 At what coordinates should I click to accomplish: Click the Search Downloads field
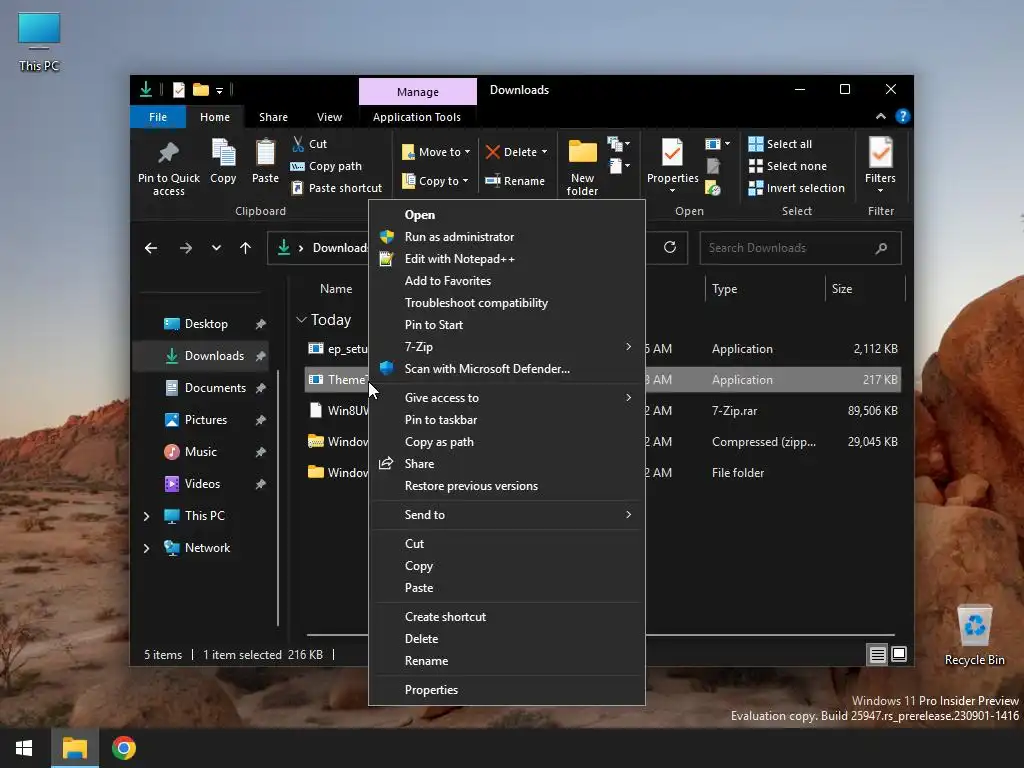click(800, 248)
